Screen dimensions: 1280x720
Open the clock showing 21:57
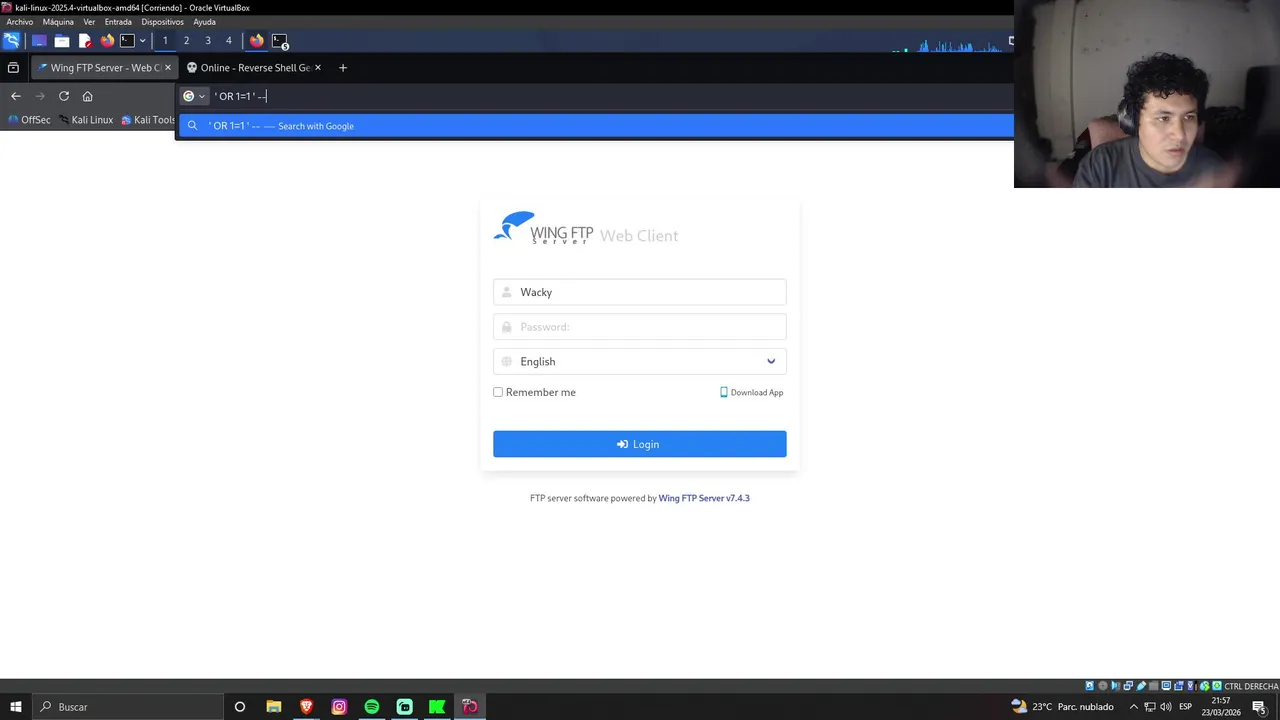(x=1221, y=707)
